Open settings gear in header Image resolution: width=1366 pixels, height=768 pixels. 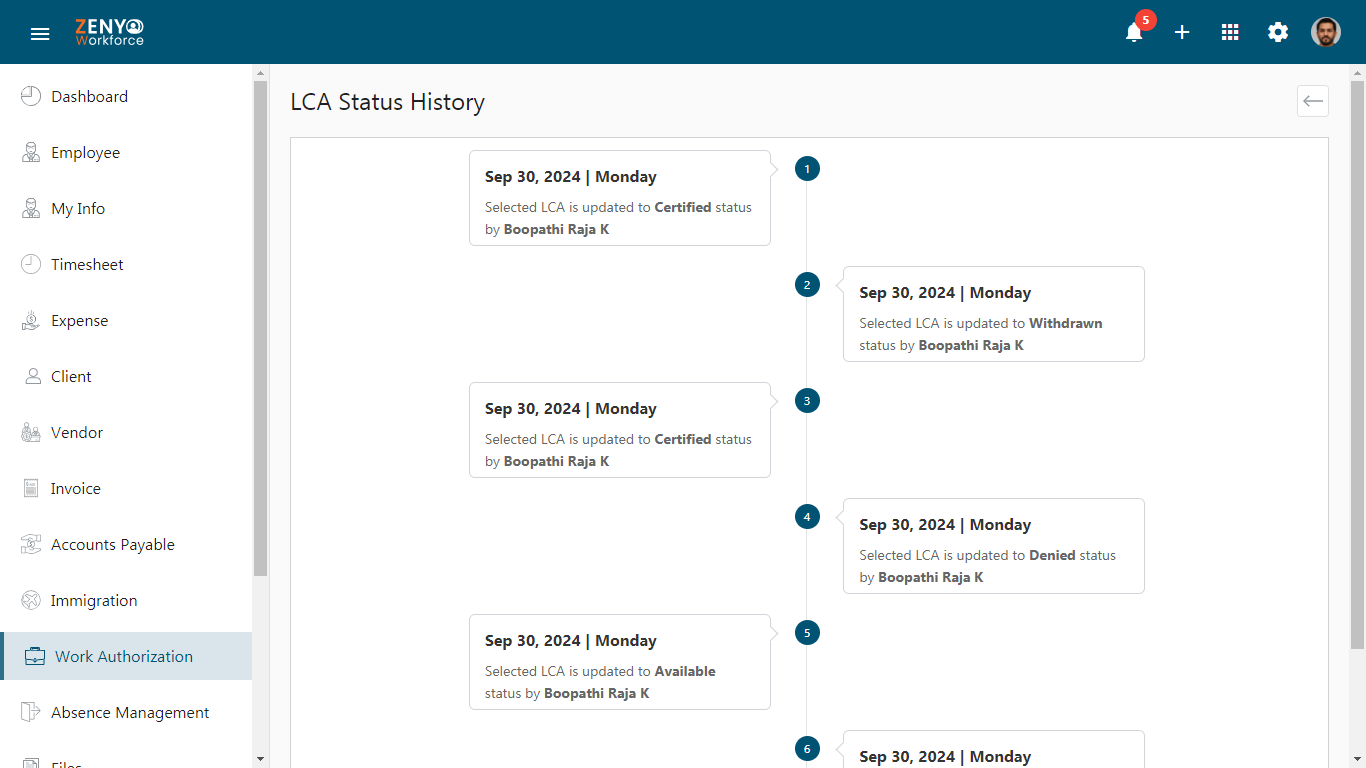1278,32
